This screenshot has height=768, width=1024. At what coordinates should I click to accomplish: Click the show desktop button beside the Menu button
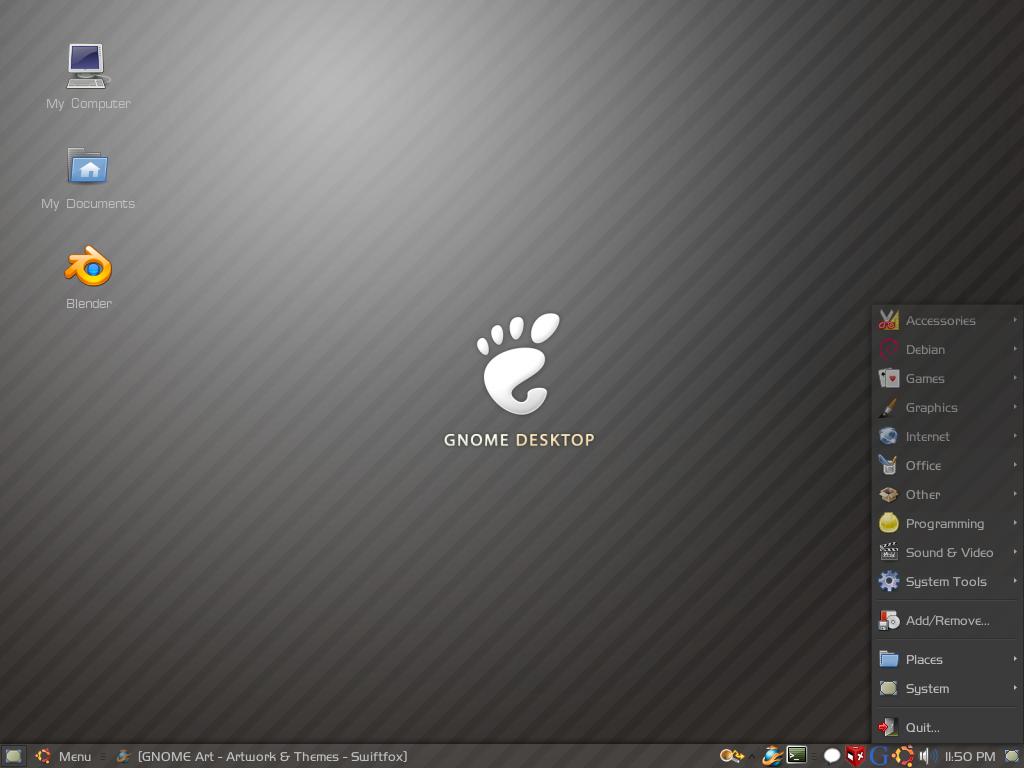point(13,756)
